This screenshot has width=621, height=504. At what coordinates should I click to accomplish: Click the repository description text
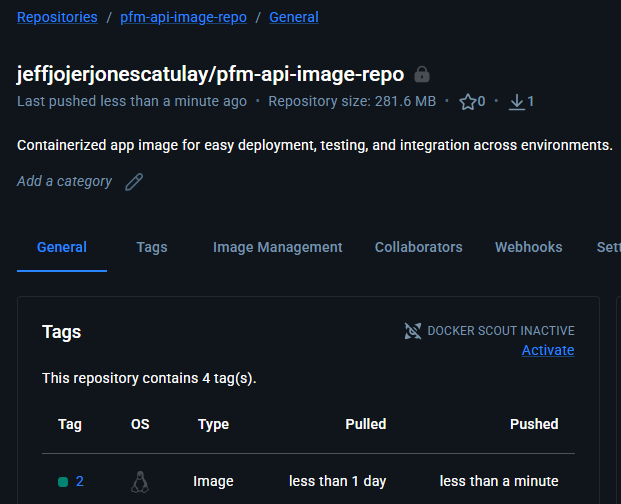coord(314,145)
